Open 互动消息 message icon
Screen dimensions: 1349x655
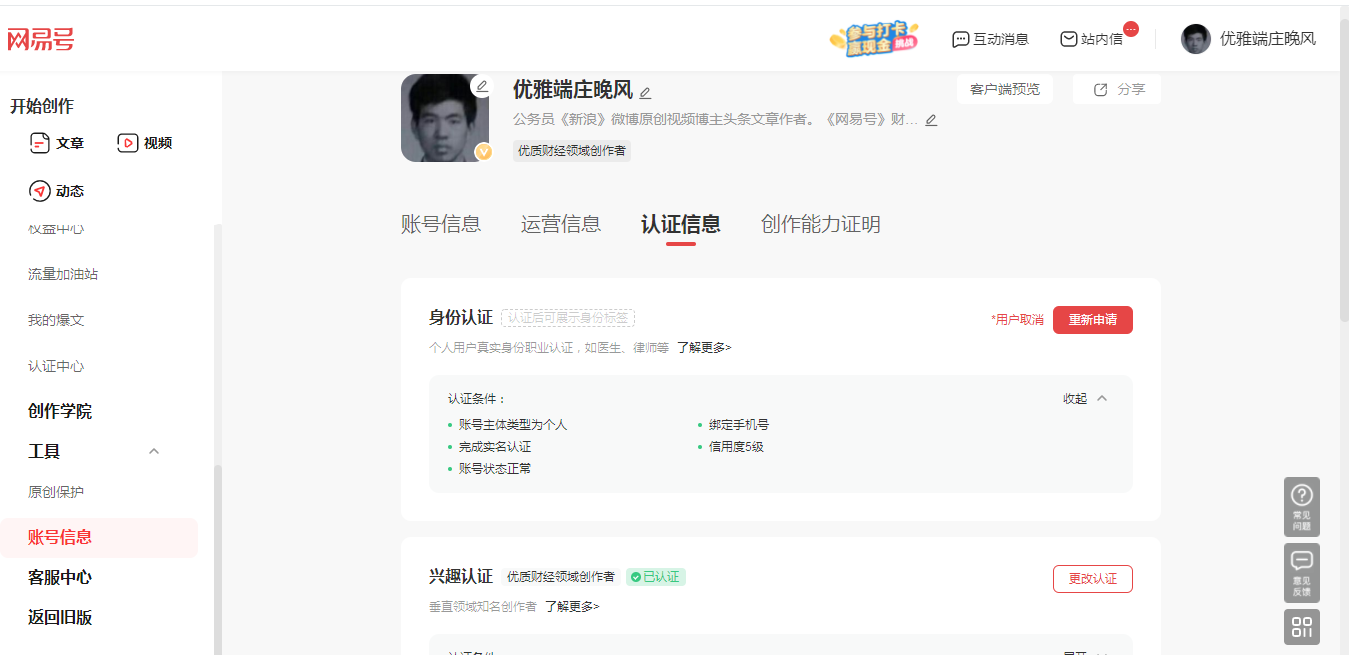pyautogui.click(x=960, y=39)
